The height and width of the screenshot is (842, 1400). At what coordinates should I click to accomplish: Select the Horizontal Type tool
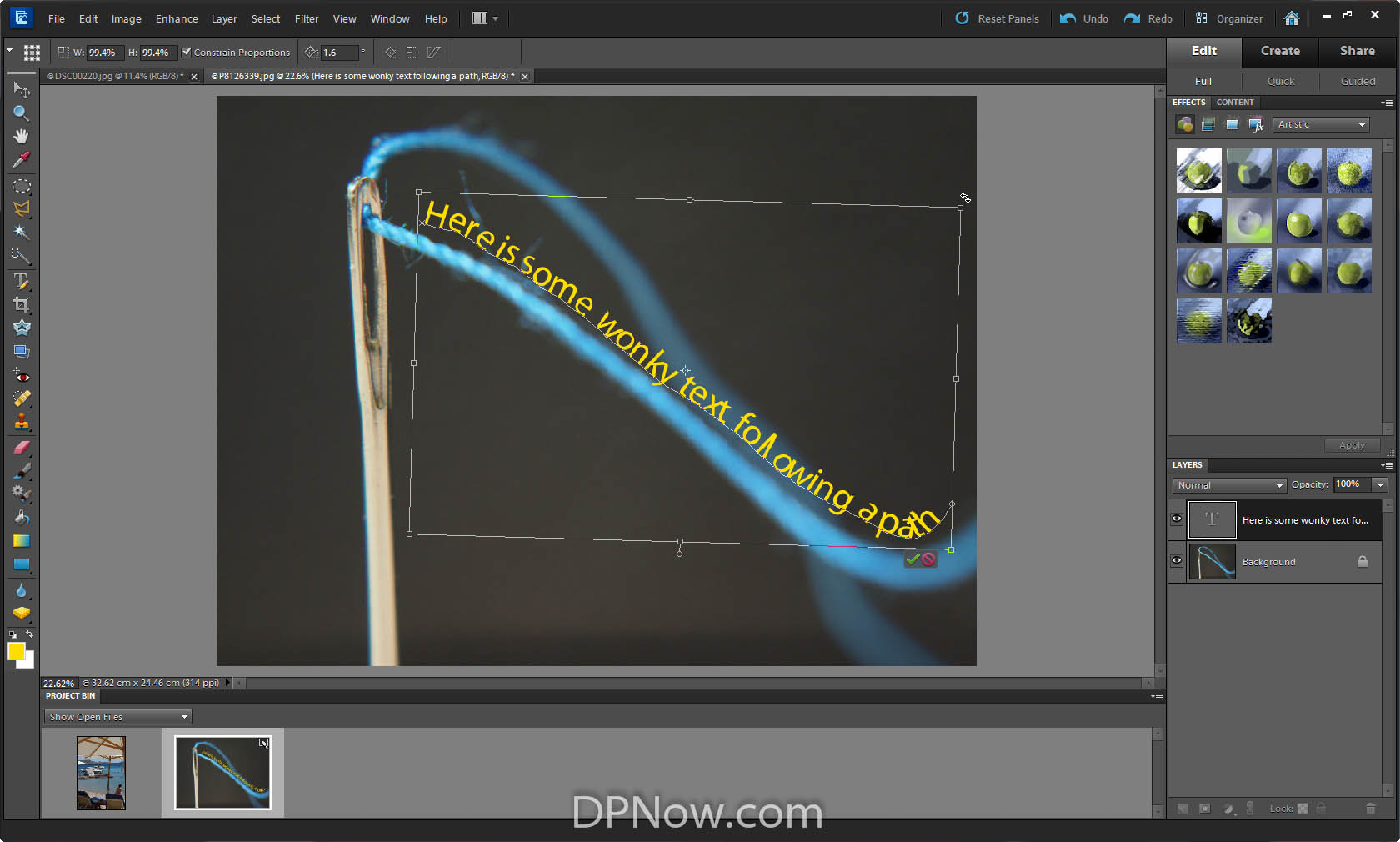pos(22,281)
